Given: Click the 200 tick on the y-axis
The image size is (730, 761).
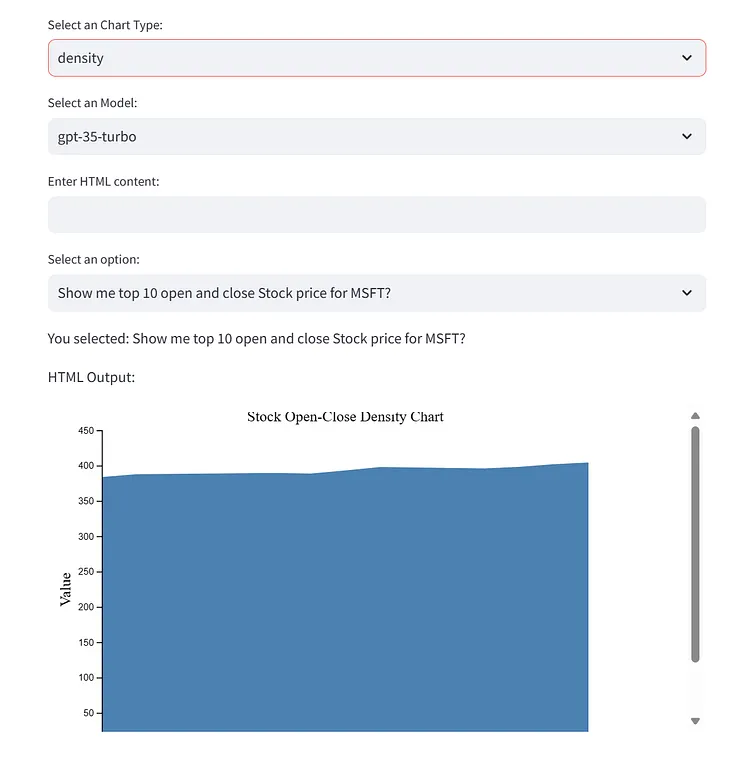Looking at the screenshot, I should coord(86,607).
